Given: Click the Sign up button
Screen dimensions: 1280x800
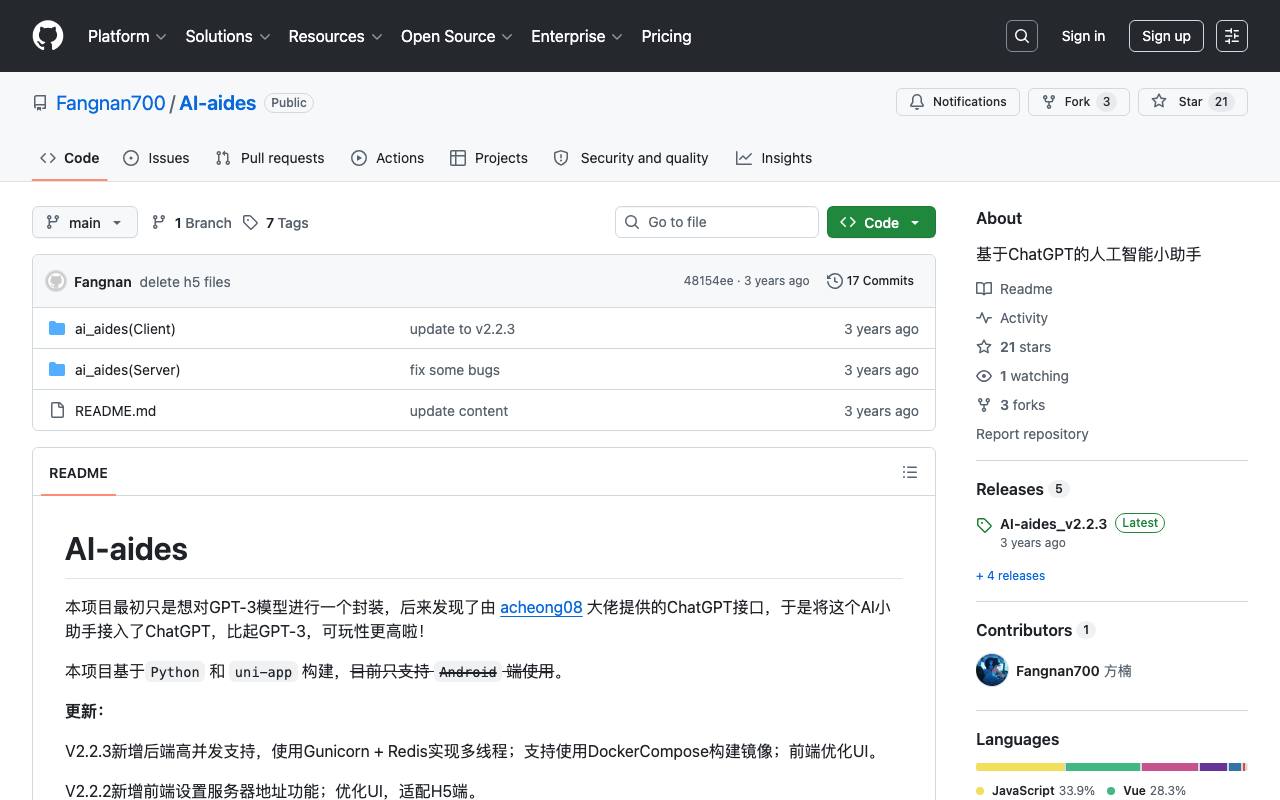Looking at the screenshot, I should [1166, 36].
